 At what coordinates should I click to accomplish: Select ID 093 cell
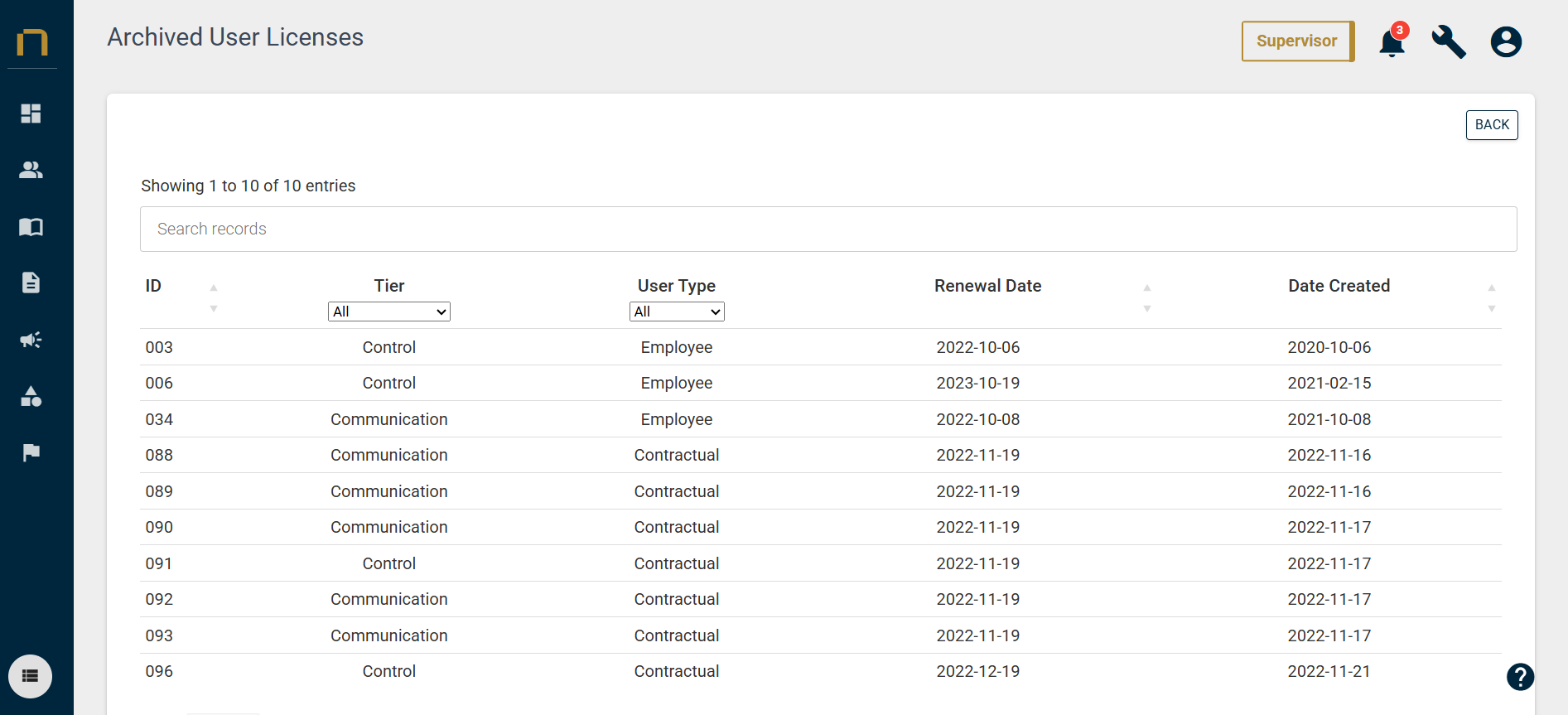click(159, 635)
